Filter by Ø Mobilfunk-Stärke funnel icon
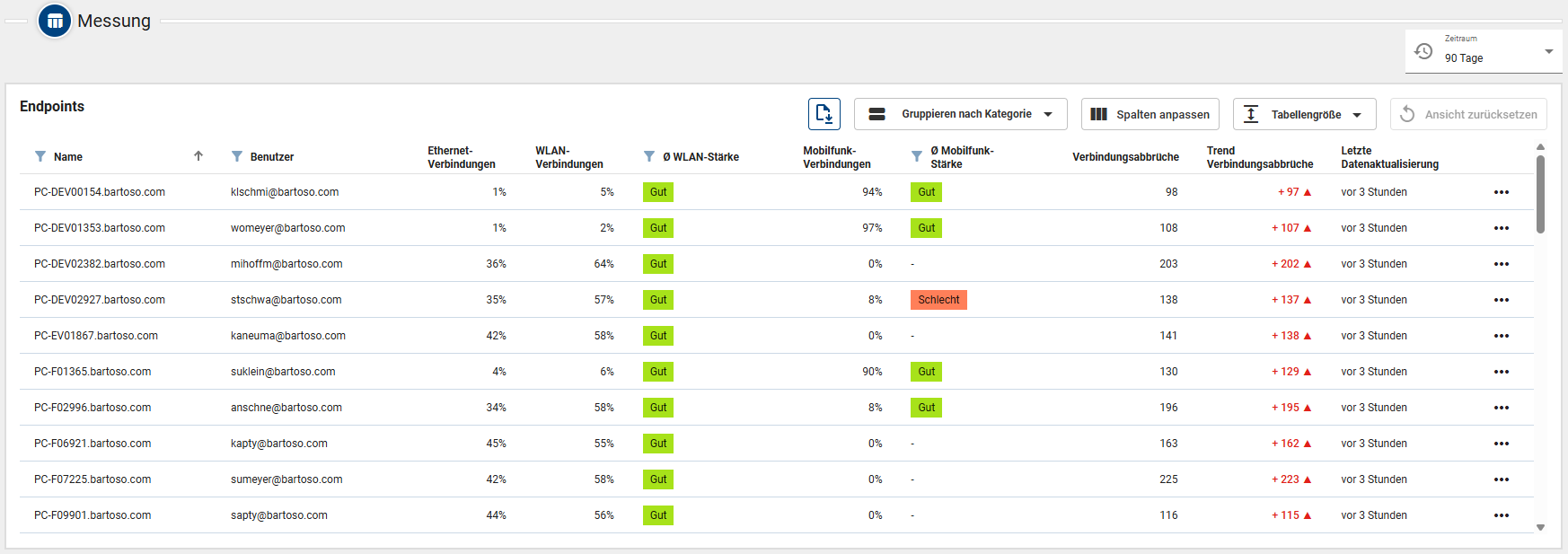Image resolution: width=1568 pixels, height=554 pixels. point(917,156)
